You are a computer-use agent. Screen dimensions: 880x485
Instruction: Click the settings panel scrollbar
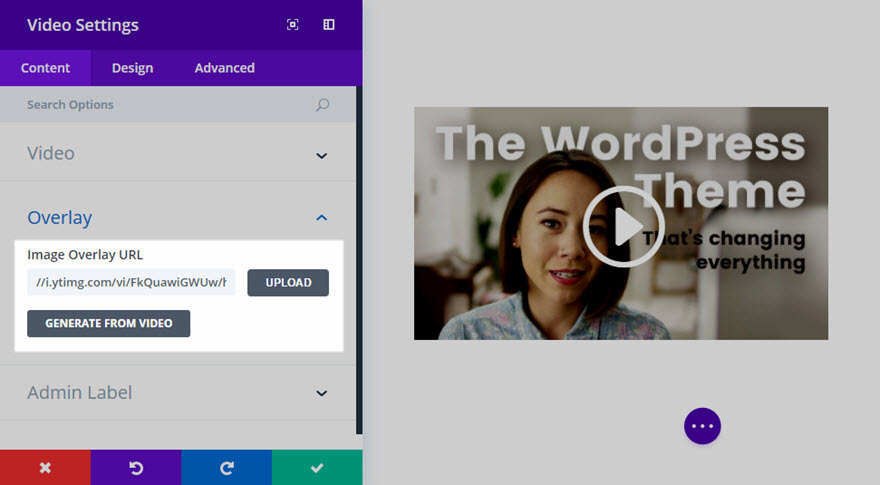tap(359, 260)
